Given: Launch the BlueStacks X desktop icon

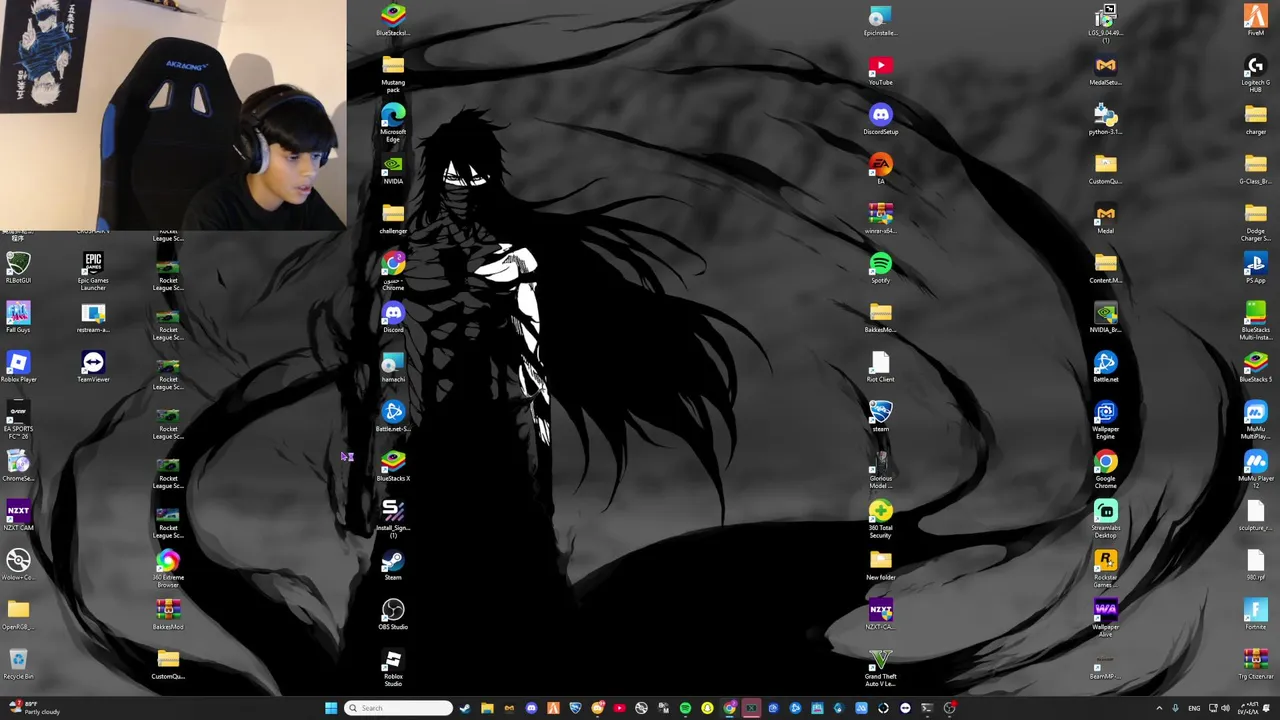Looking at the screenshot, I should [x=393, y=466].
